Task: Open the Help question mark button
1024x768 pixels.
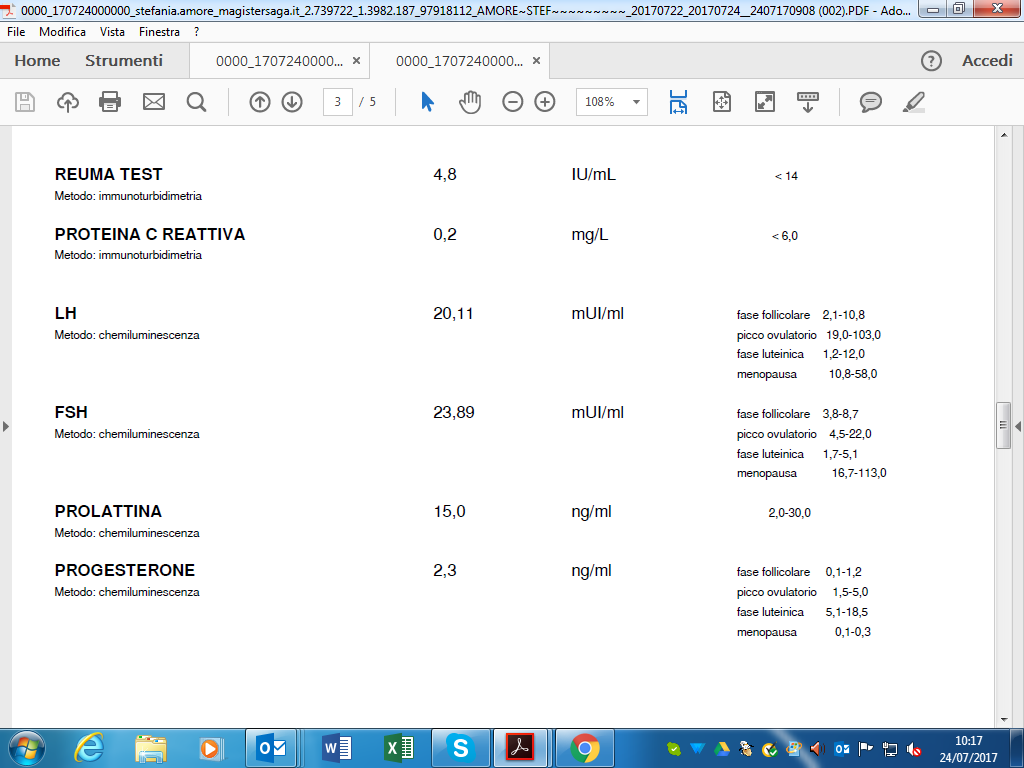Action: [931, 61]
